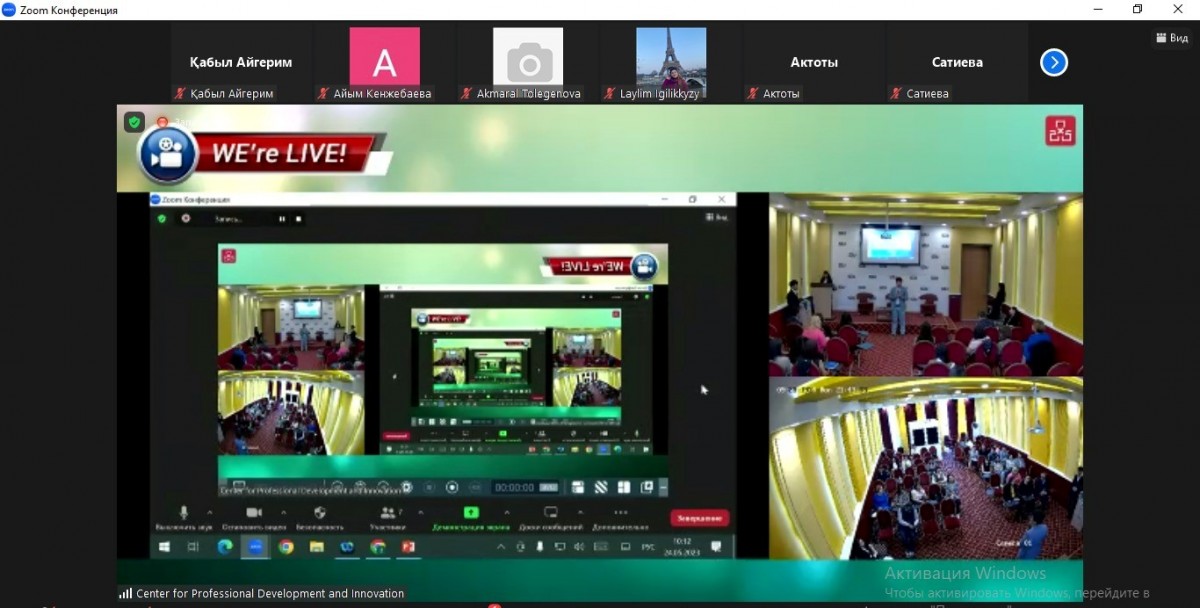The height and width of the screenshot is (608, 1200).
Task: Click the red Завершение end button
Action: pyautogui.click(x=699, y=518)
